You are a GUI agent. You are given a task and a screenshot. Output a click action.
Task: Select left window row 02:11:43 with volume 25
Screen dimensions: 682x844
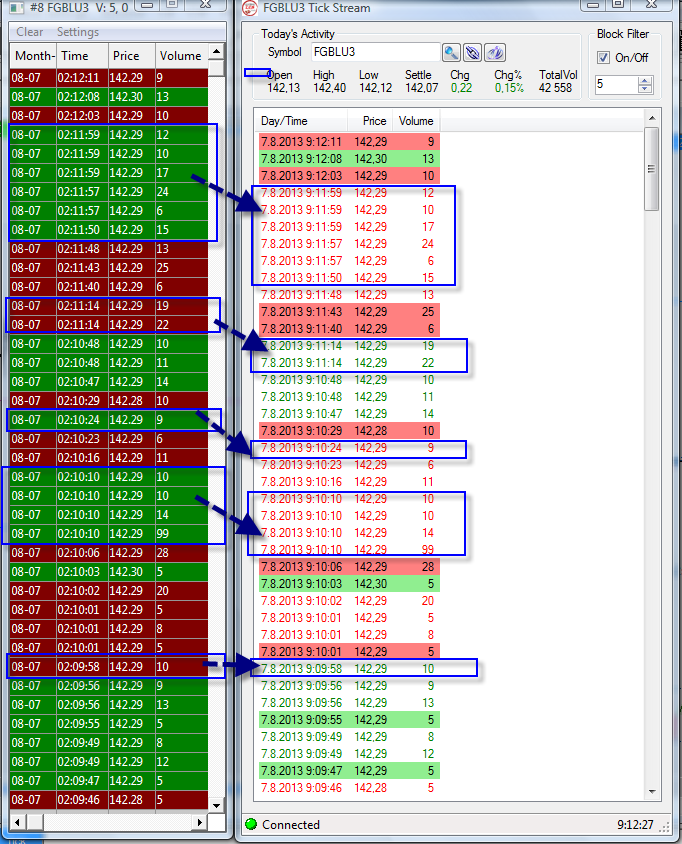pyautogui.click(x=109, y=268)
